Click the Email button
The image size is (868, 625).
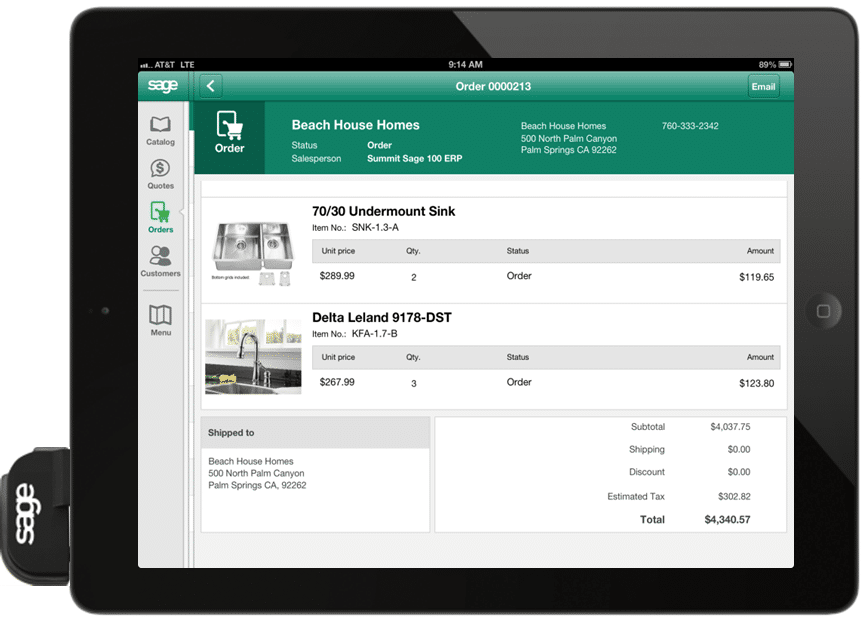[x=763, y=86]
